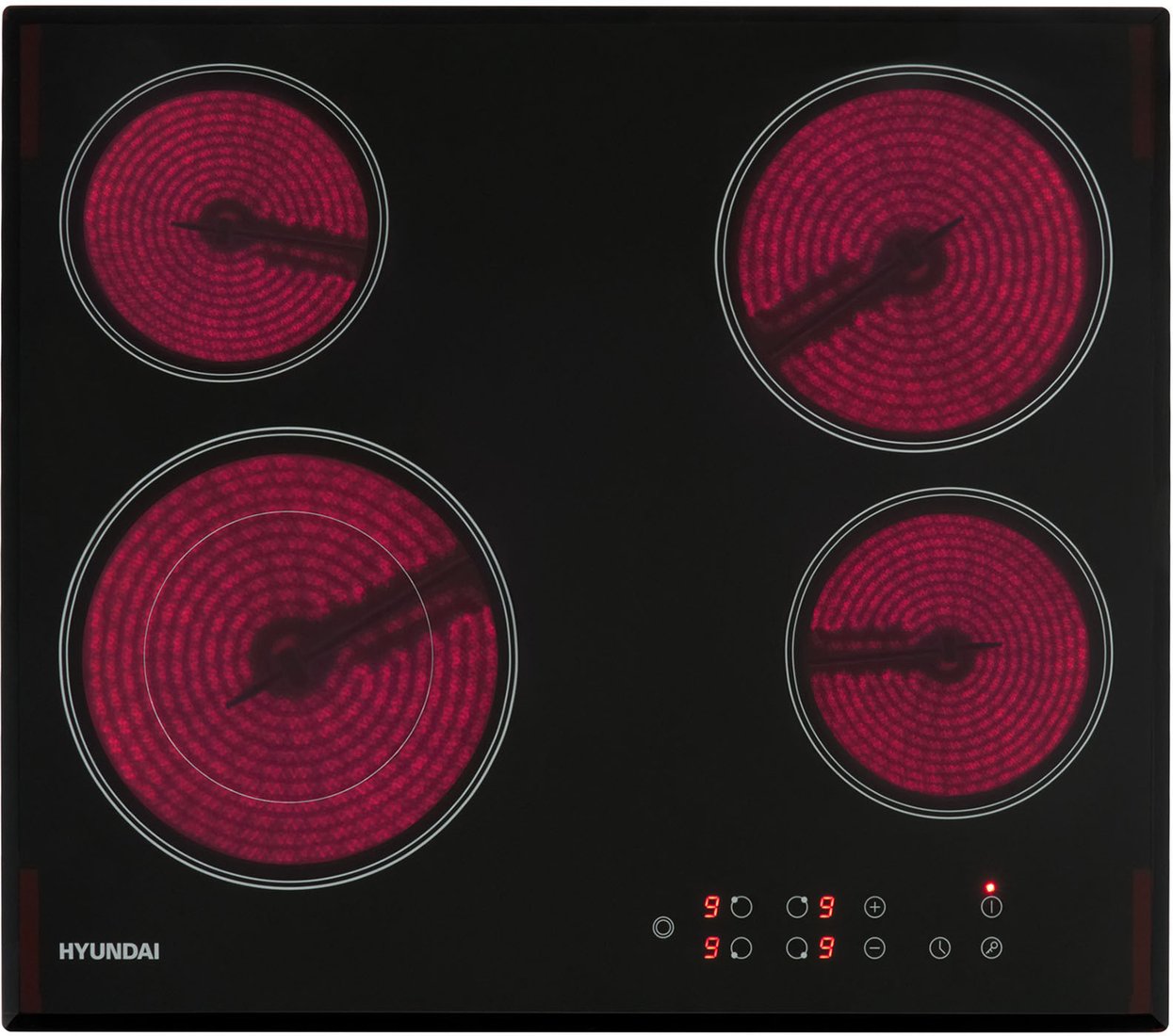Click the front-right zone's heat level display
1173x1036 pixels.
(x=827, y=948)
